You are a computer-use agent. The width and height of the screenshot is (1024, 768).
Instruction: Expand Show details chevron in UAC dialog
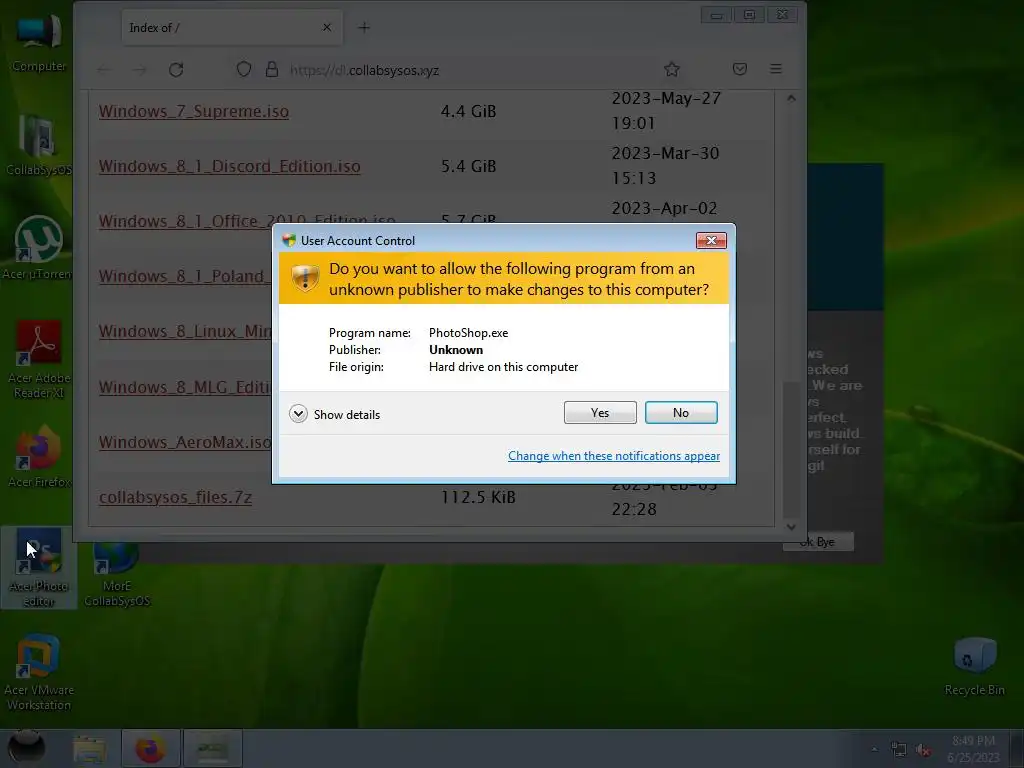(x=298, y=414)
